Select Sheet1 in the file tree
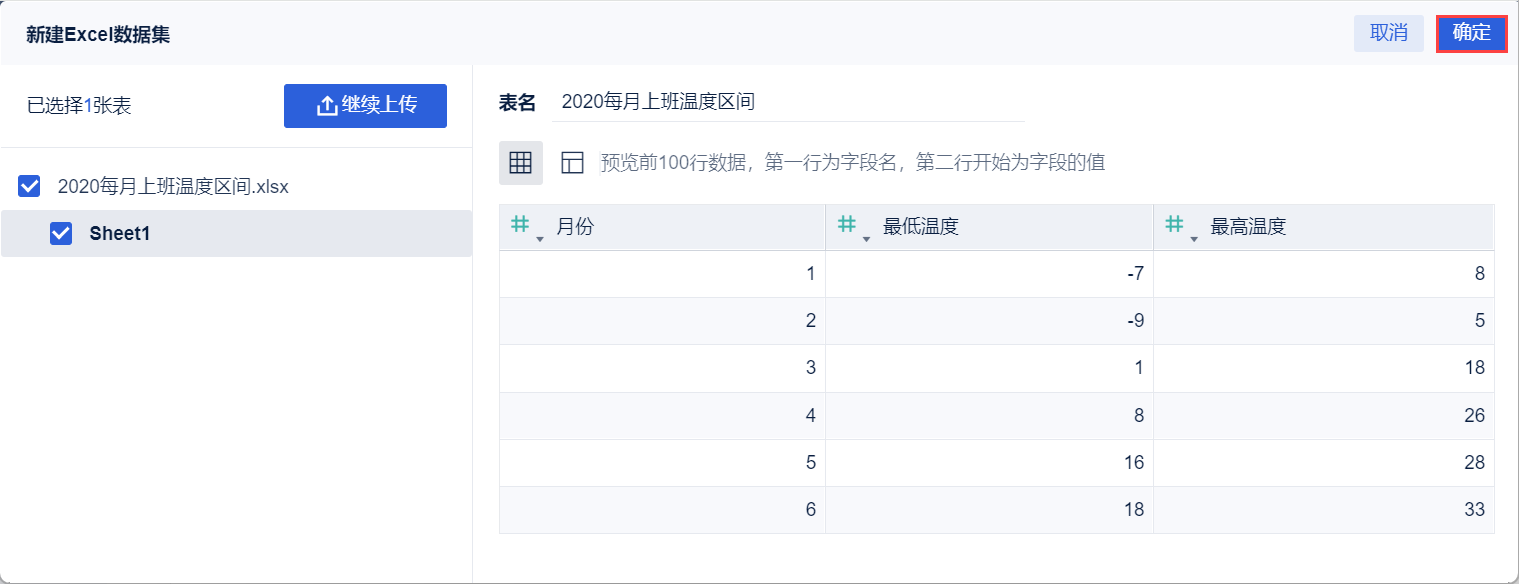Image resolution: width=1519 pixels, height=584 pixels. coord(120,233)
